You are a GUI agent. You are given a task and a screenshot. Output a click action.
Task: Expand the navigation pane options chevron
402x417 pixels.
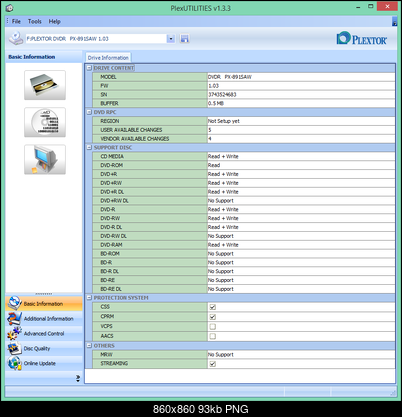point(78,378)
